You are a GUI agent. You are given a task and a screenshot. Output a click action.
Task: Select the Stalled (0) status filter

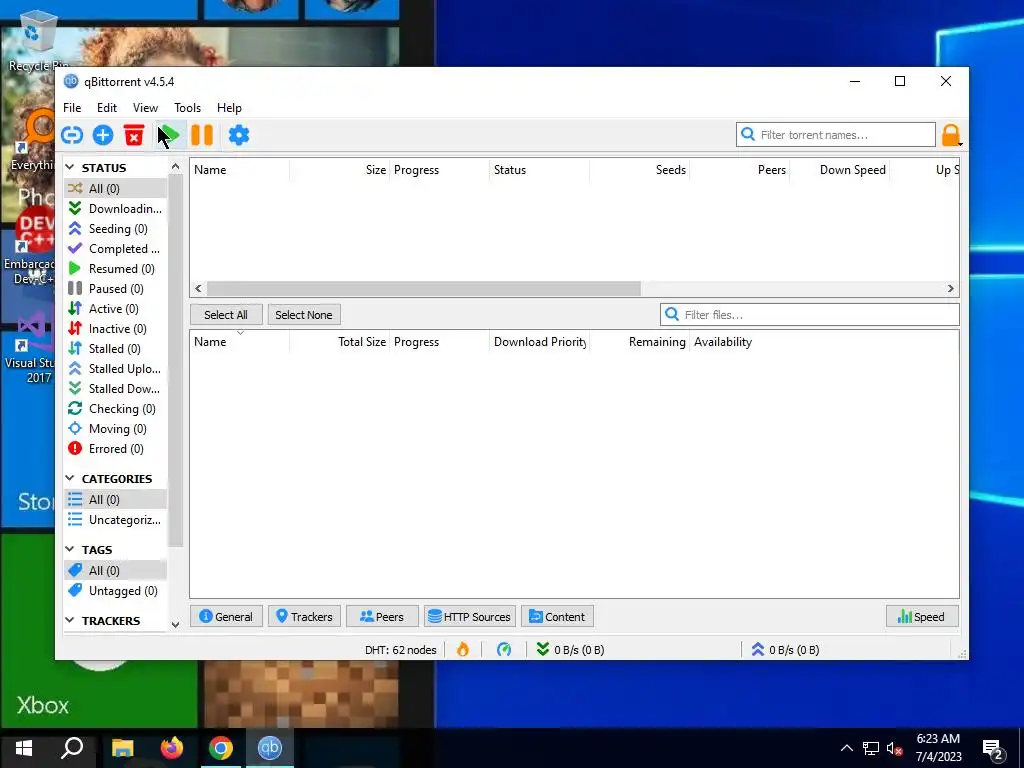(116, 349)
